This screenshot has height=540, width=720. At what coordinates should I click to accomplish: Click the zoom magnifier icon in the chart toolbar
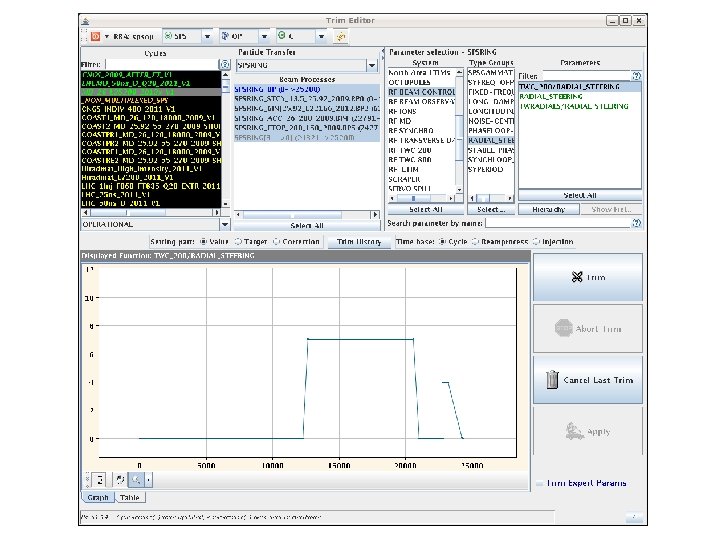tap(136, 480)
